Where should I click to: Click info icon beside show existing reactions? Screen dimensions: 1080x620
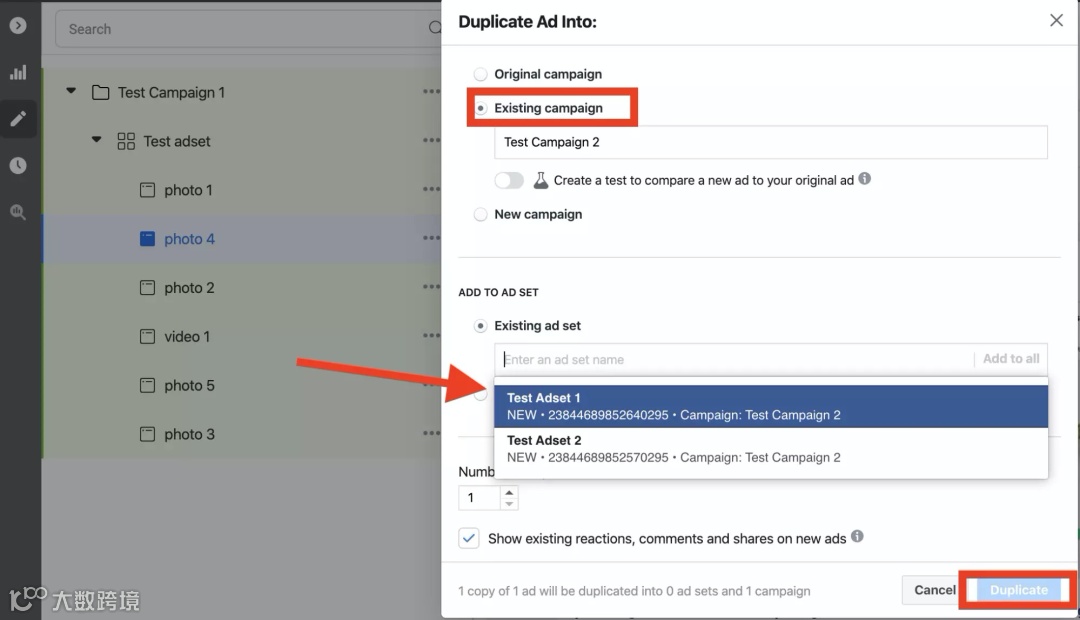pos(857,536)
